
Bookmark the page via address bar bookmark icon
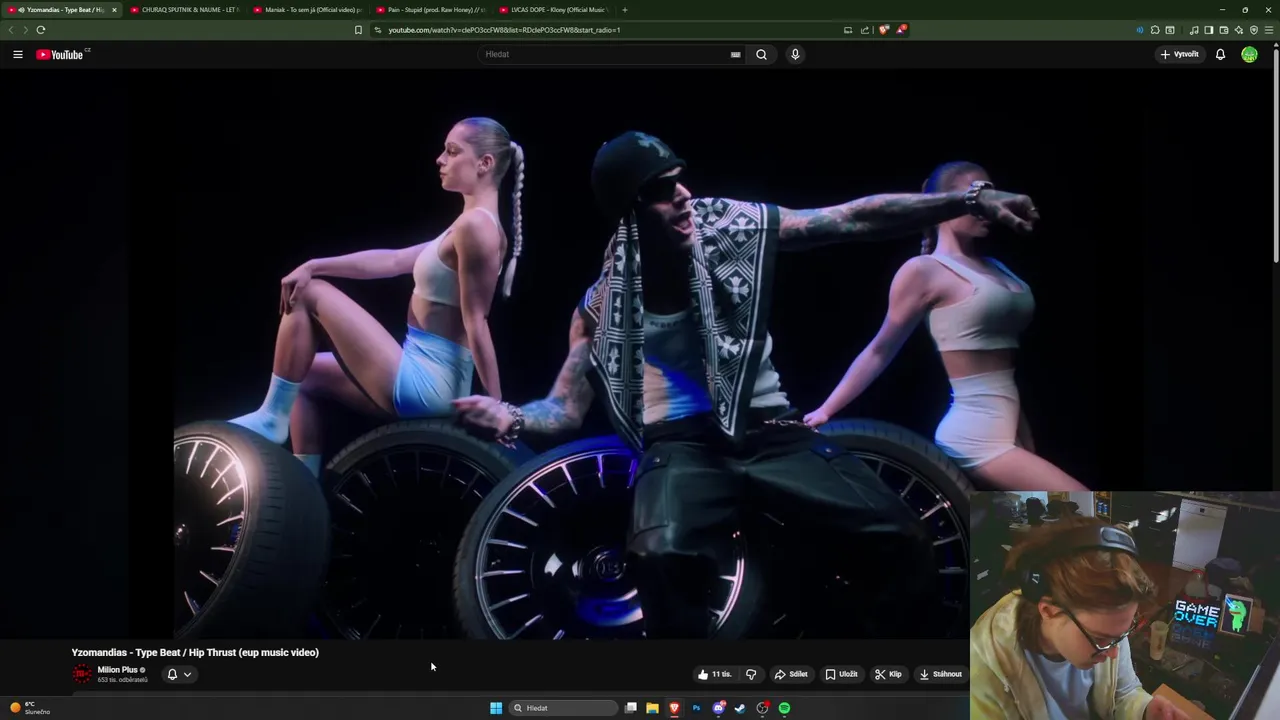(358, 30)
